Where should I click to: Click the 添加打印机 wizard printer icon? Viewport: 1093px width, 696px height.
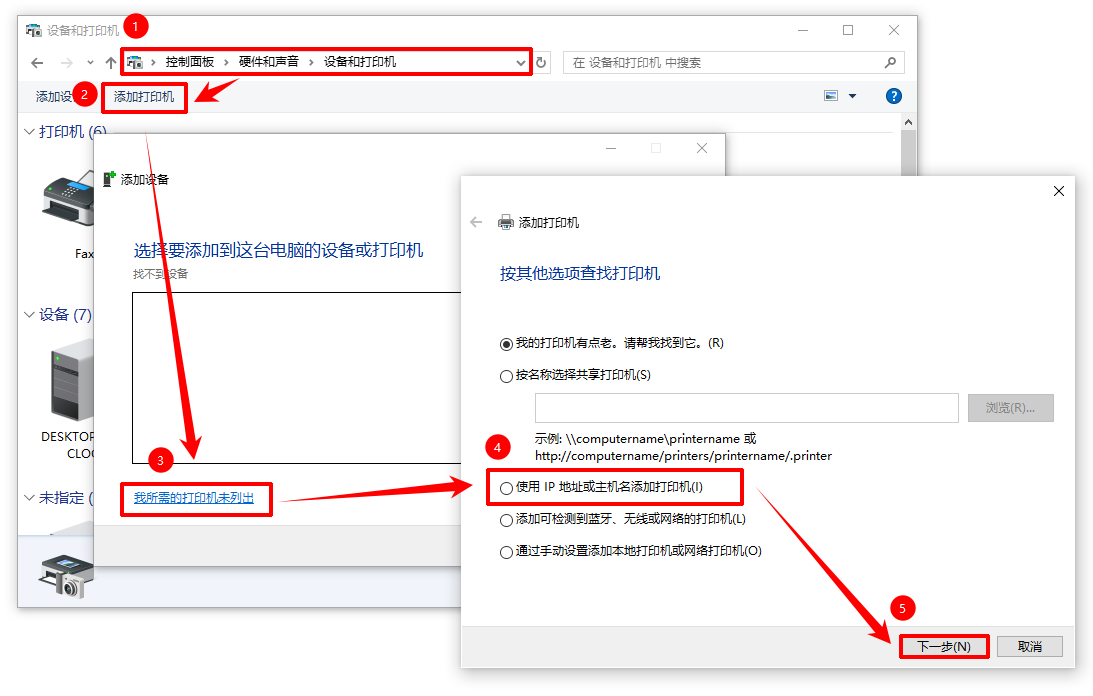tap(505, 222)
